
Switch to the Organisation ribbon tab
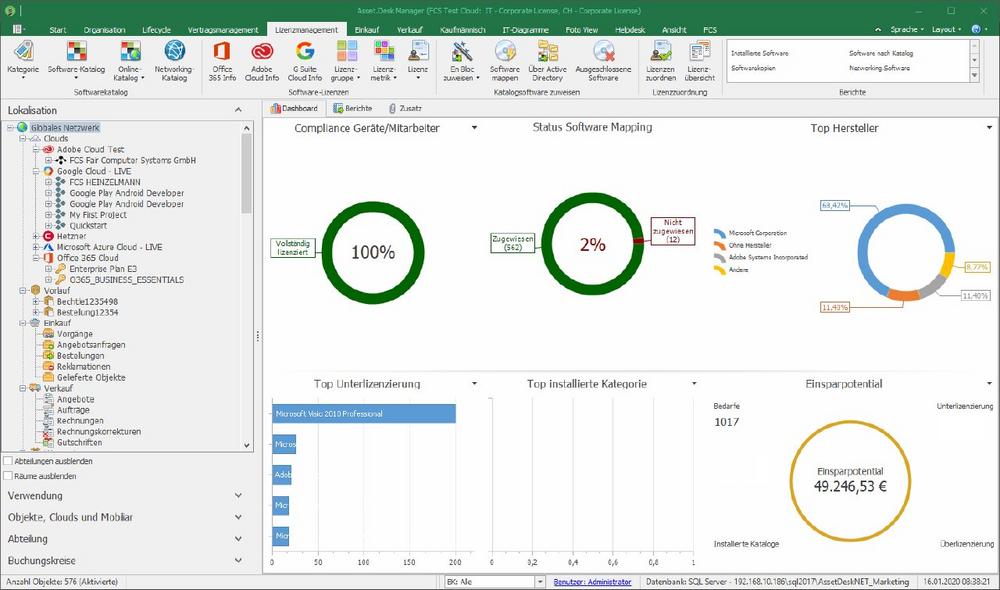(x=105, y=29)
